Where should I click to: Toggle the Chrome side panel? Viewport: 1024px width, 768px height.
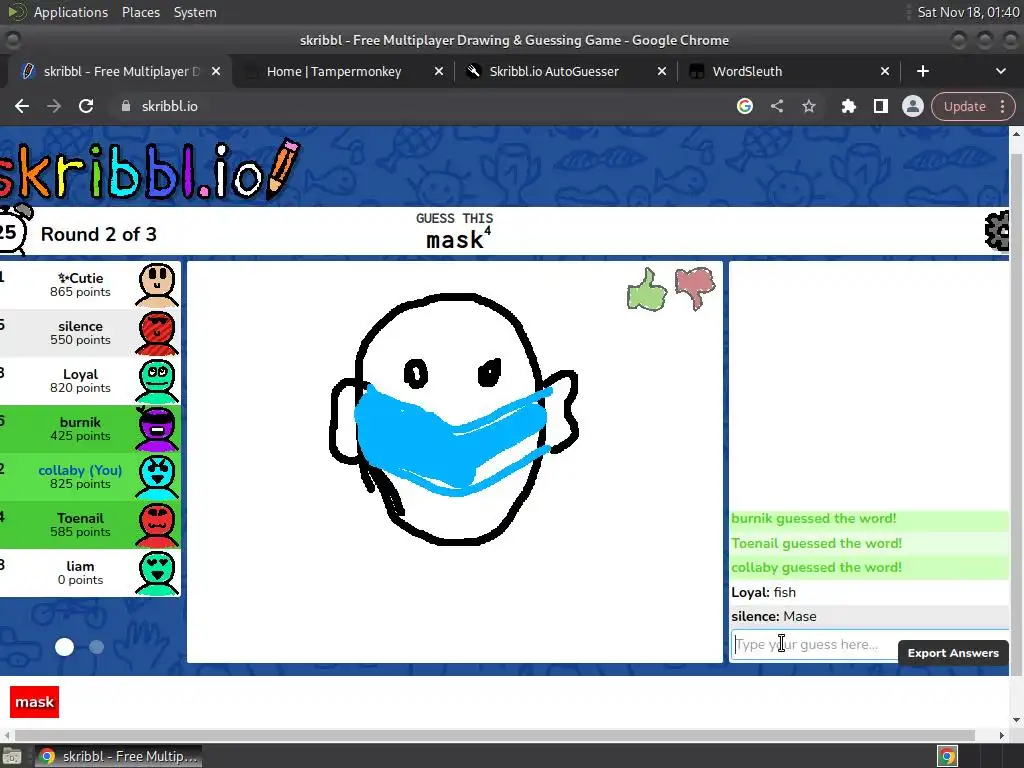click(x=880, y=106)
